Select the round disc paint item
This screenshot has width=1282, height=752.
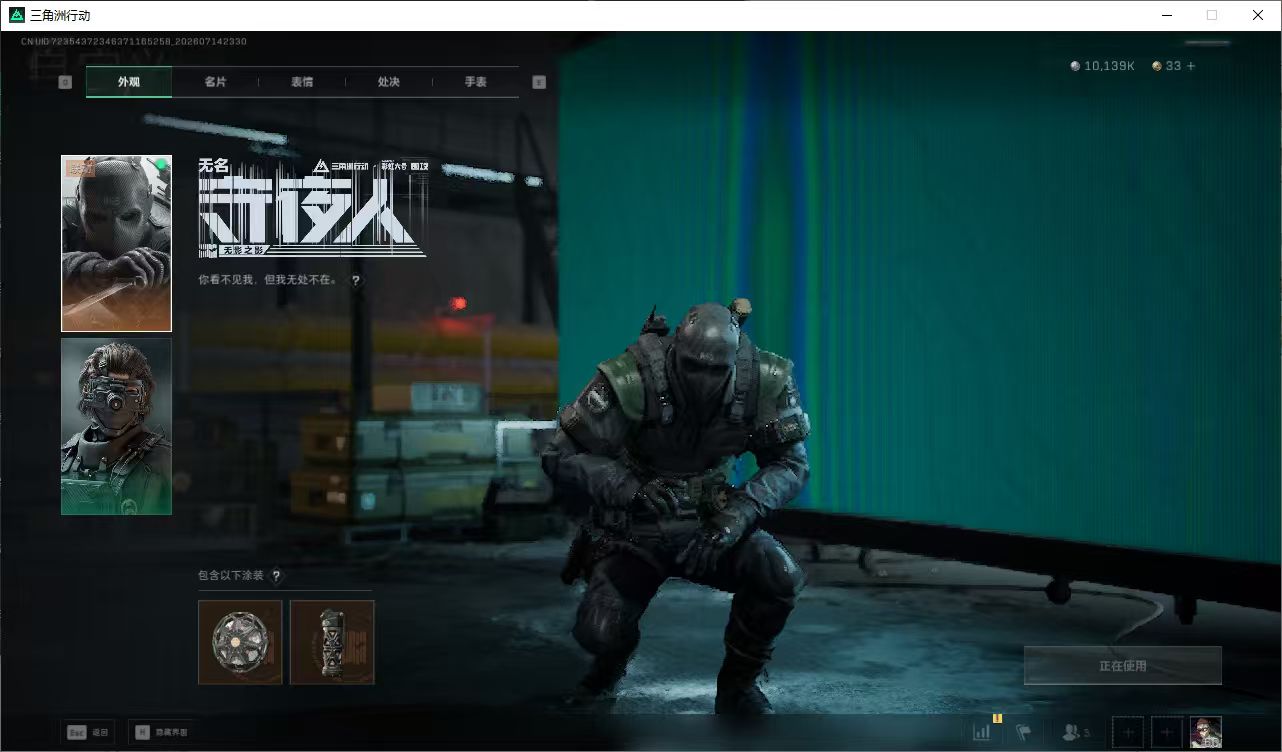tap(240, 642)
